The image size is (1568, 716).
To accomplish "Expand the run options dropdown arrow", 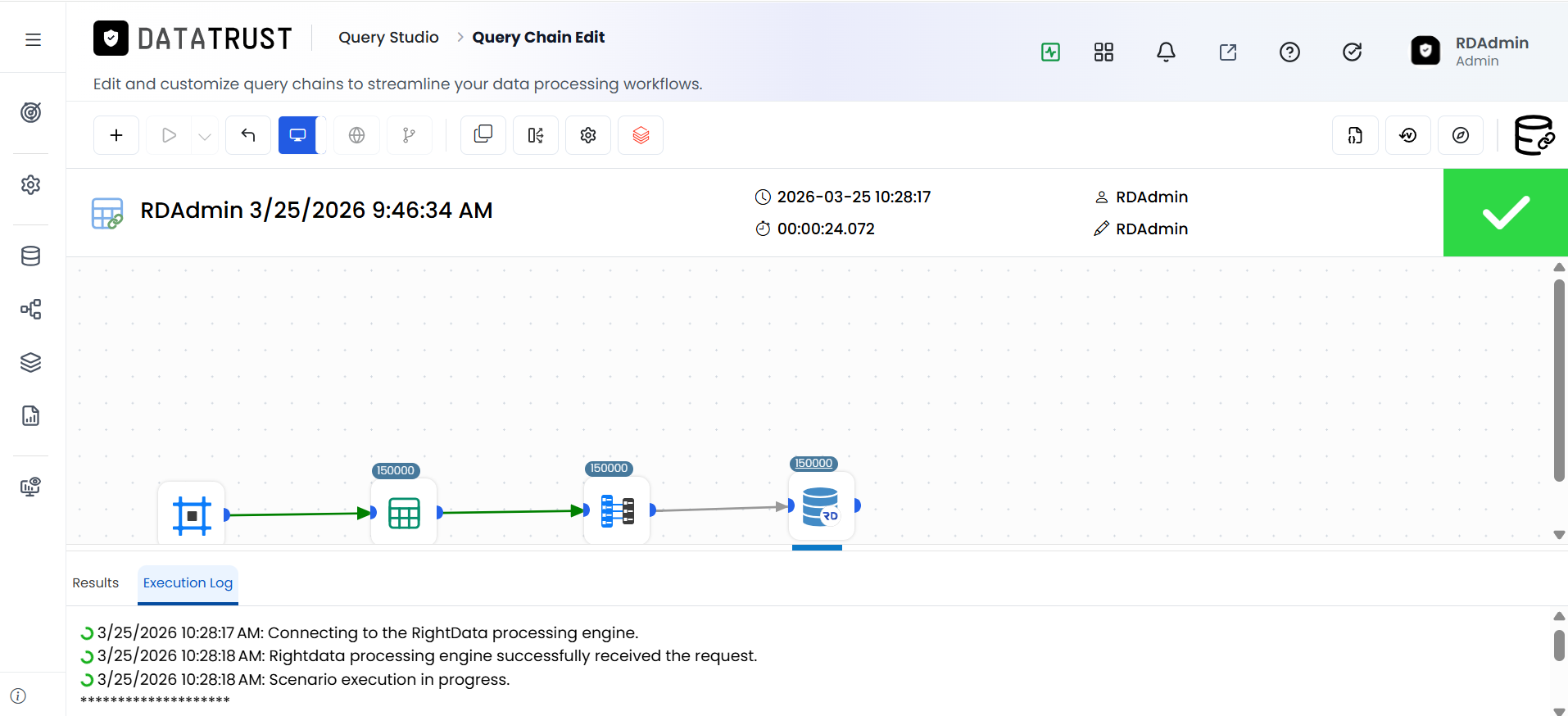I will 205,136.
